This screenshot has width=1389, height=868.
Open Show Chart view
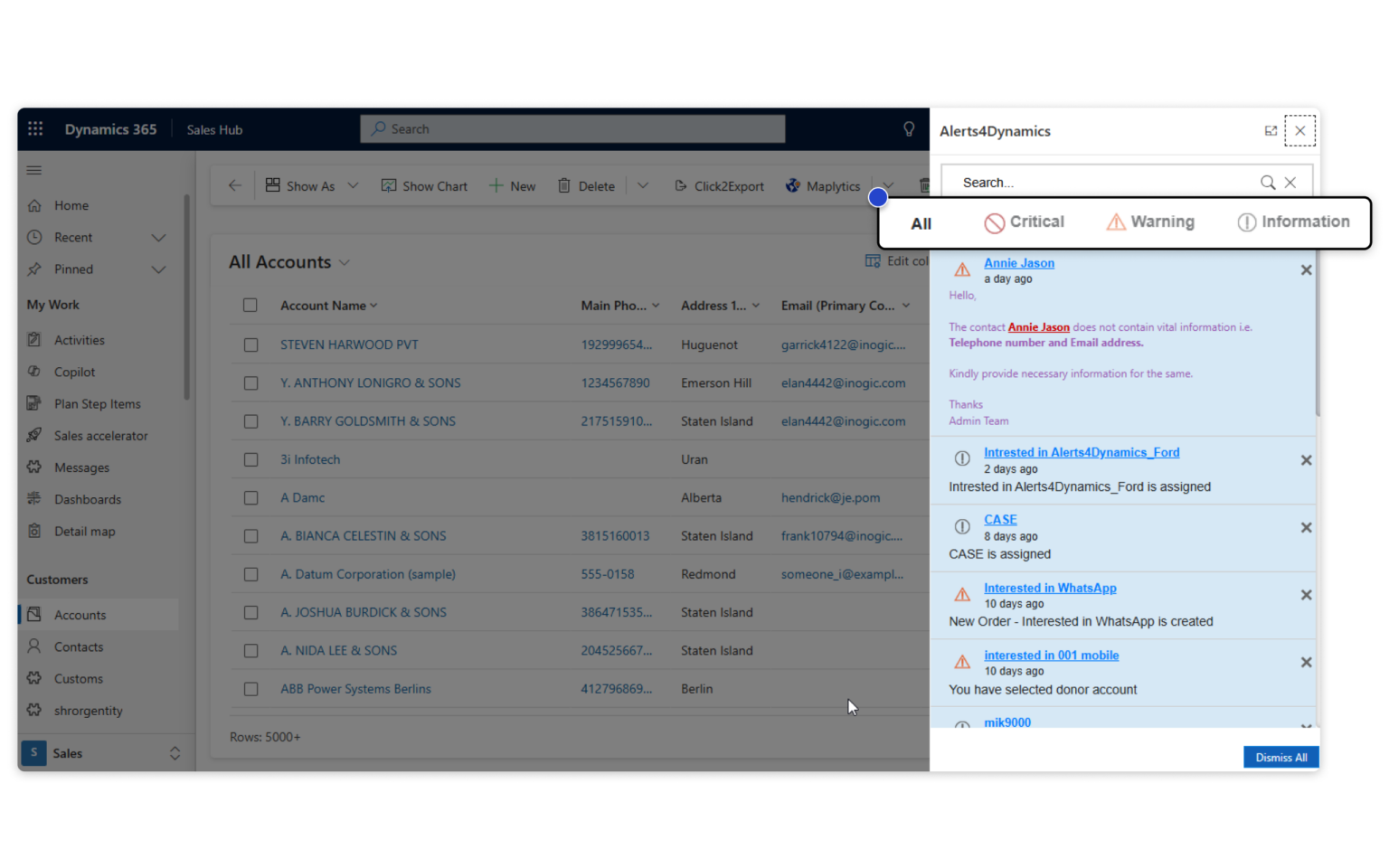pos(424,185)
